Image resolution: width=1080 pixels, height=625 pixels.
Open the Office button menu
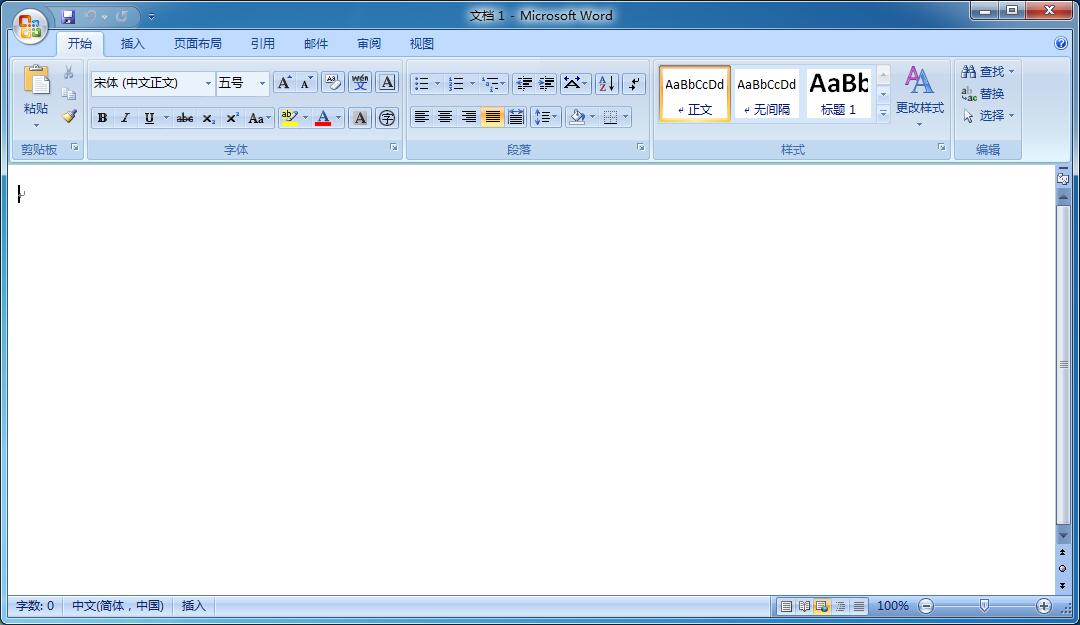pos(30,26)
